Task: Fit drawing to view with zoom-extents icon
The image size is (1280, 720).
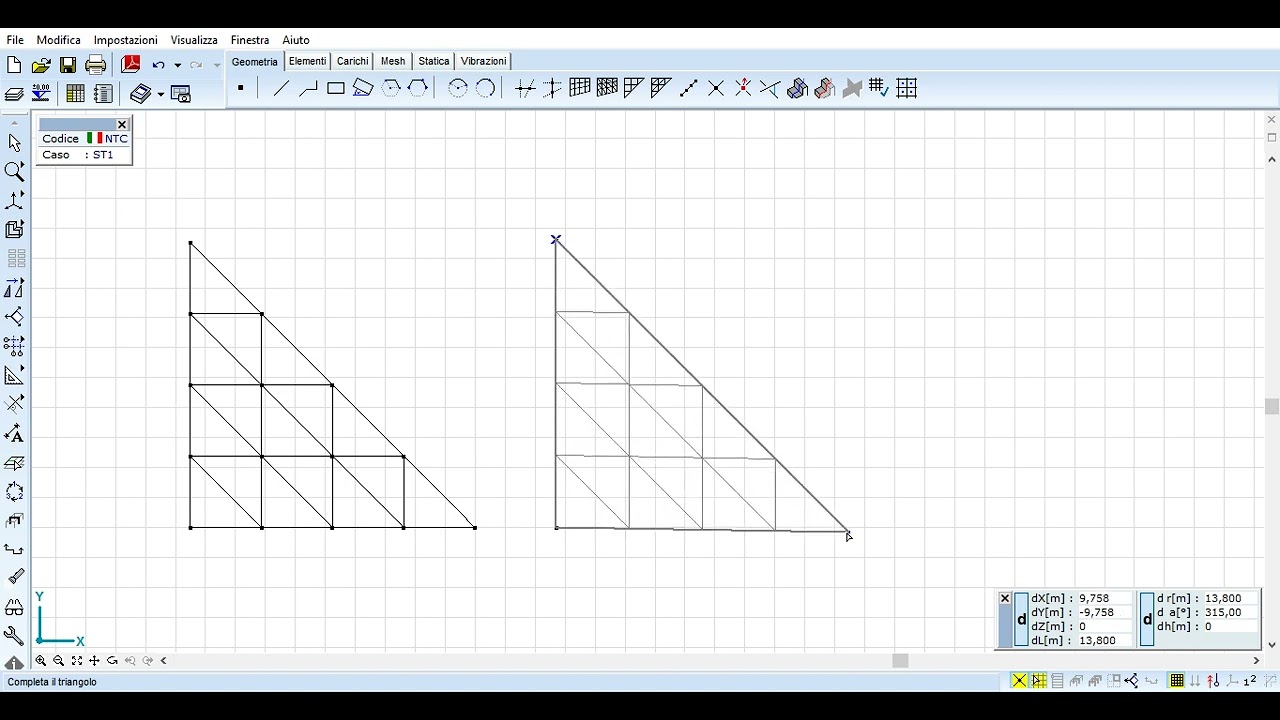Action: pyautogui.click(x=77, y=661)
